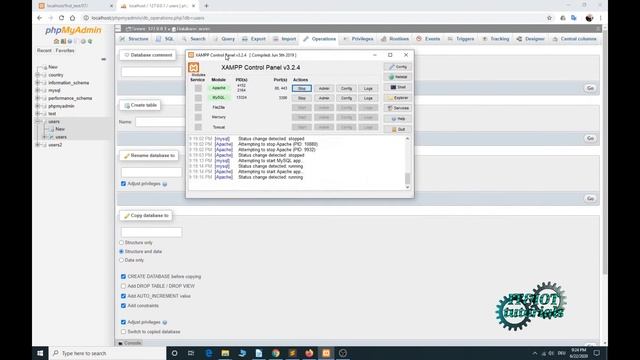
Task: Expand test database tree node
Action: point(38,114)
